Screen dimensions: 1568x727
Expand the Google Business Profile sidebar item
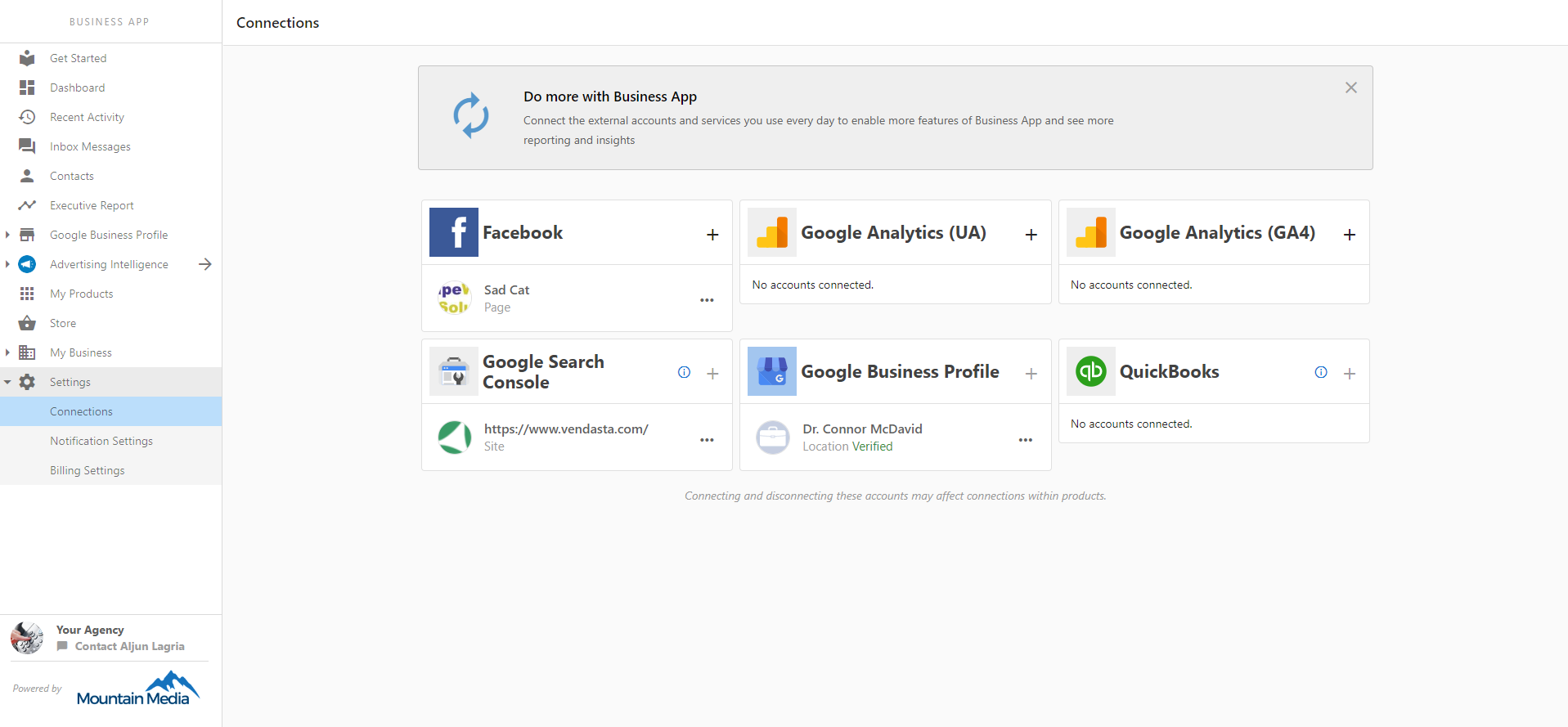[x=7, y=235]
